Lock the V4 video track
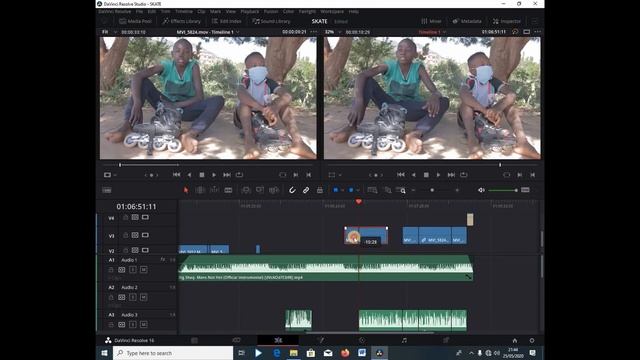Screen dimensions: 640x360 coord(125,218)
